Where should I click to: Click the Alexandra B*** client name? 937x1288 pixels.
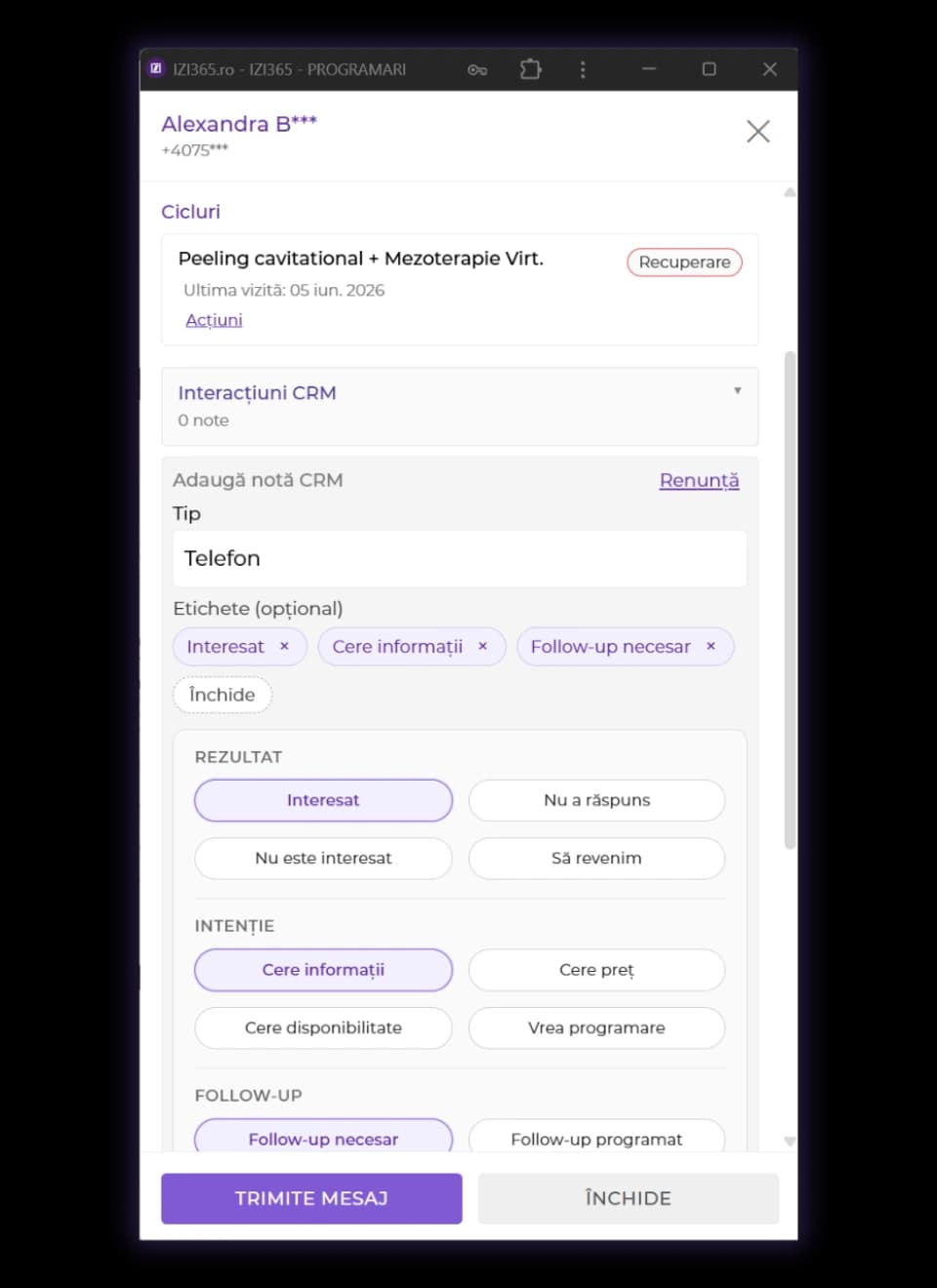tap(239, 124)
